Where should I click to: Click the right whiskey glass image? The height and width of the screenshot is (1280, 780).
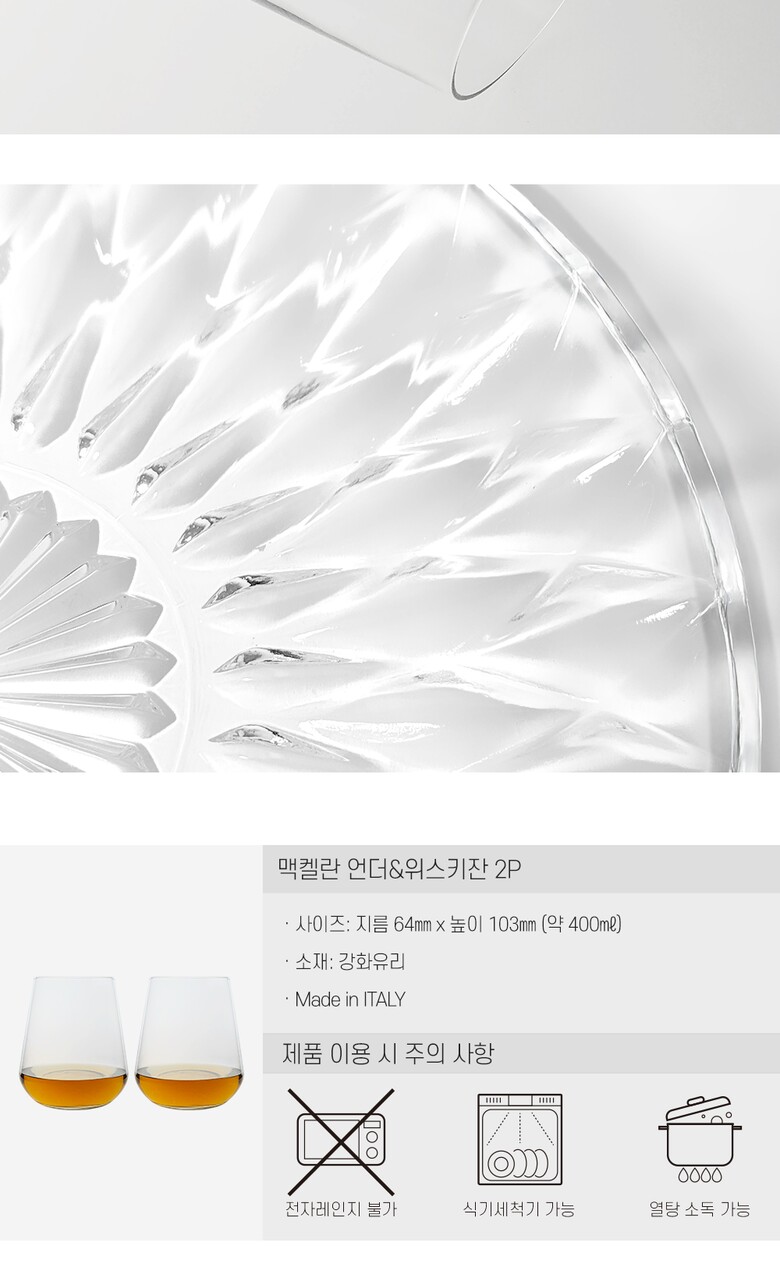189,1043
